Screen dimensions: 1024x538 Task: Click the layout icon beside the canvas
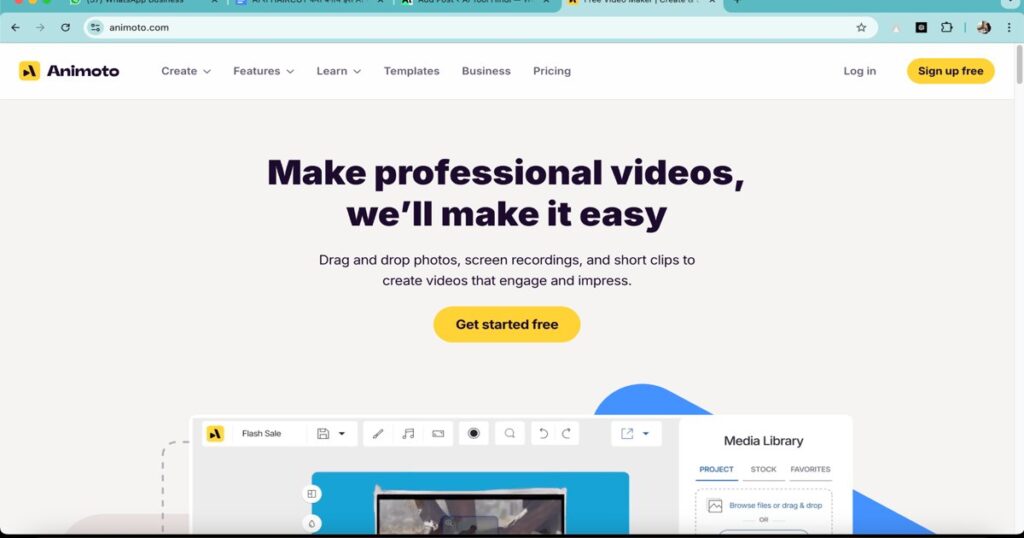312,494
